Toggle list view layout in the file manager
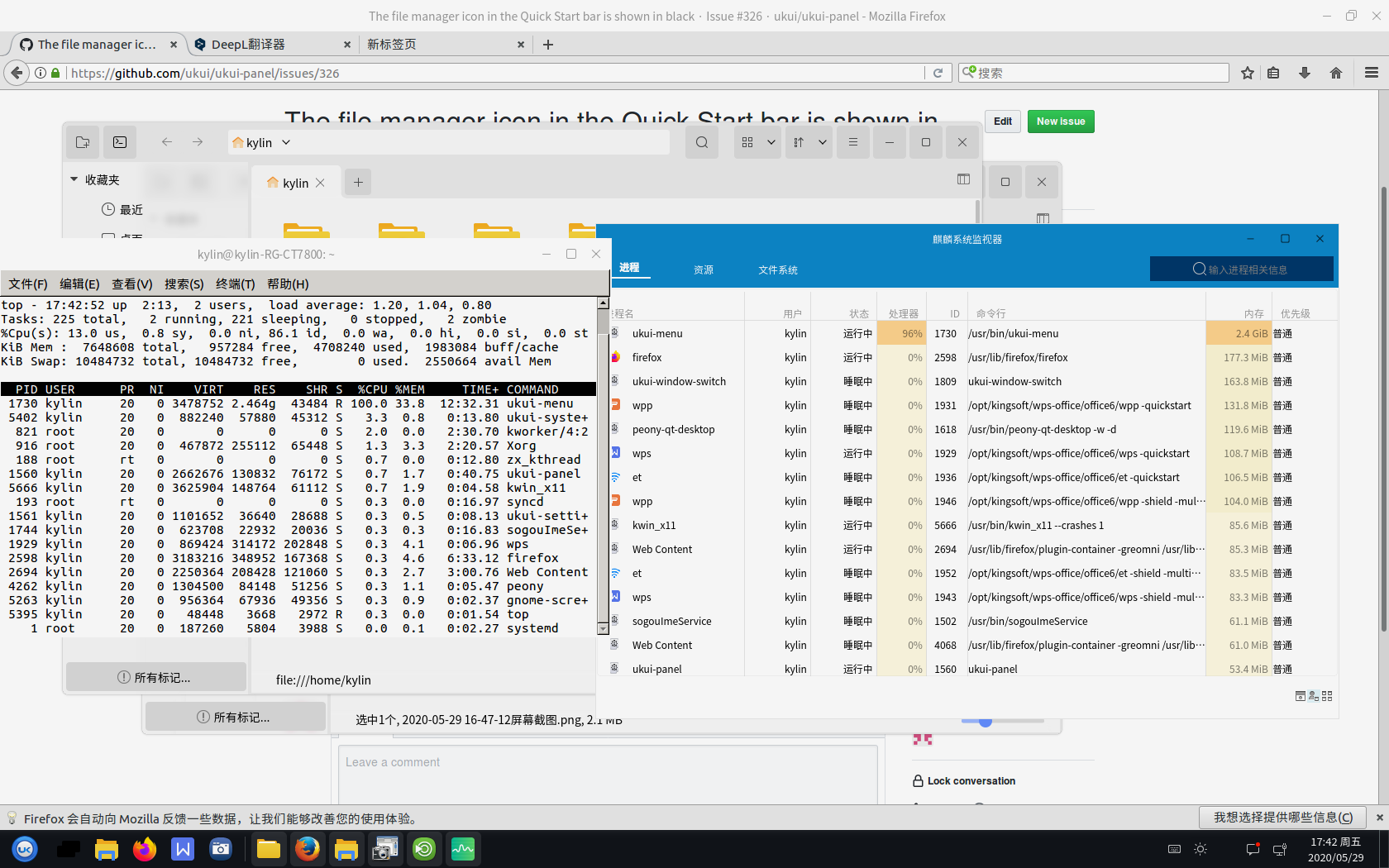Screen dimensions: 1389x868 852,141
